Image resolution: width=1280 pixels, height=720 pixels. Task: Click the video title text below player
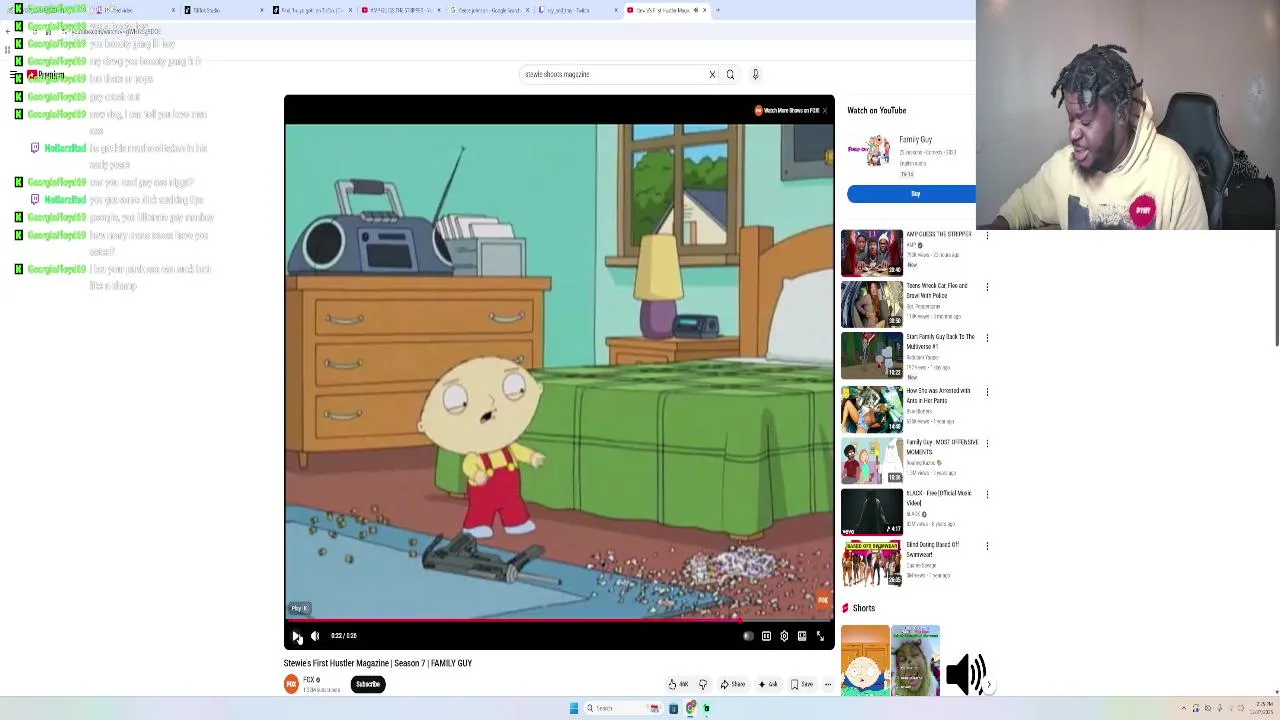(x=378, y=663)
